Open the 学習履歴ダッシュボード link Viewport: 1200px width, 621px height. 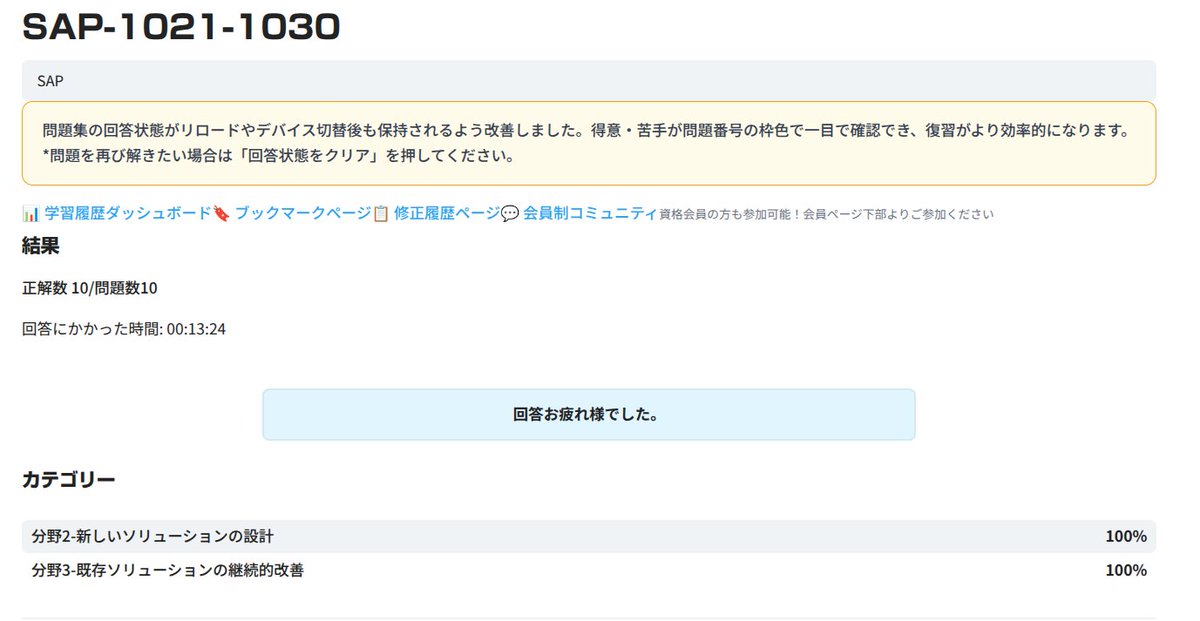(x=128, y=213)
